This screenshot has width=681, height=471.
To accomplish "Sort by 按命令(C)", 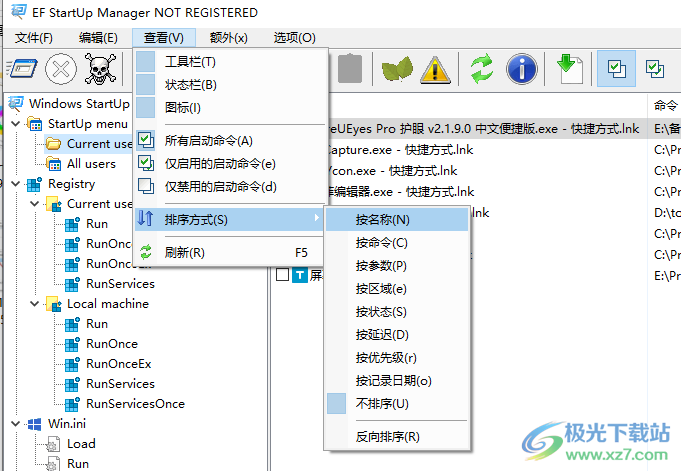I will (397, 243).
